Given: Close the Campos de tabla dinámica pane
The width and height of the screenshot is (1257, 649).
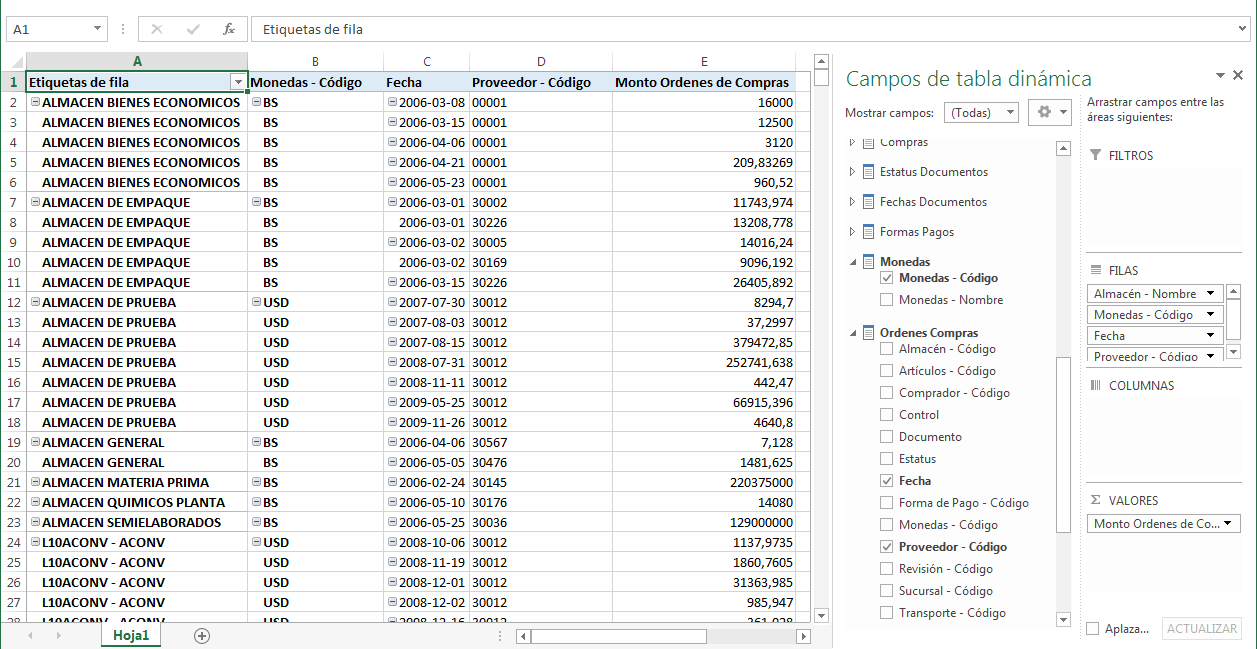Looking at the screenshot, I should 1238,76.
